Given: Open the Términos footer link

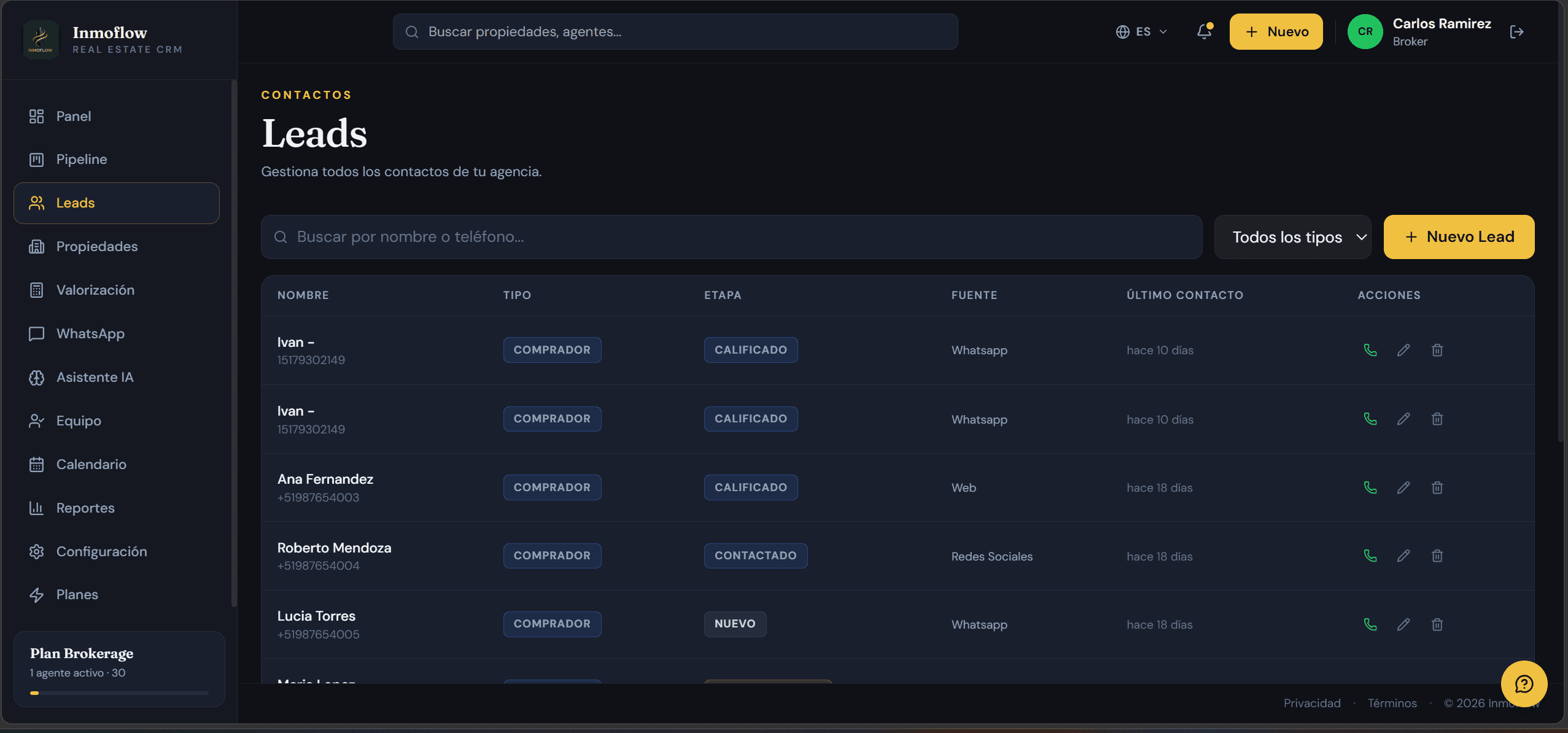Looking at the screenshot, I should 1392,703.
